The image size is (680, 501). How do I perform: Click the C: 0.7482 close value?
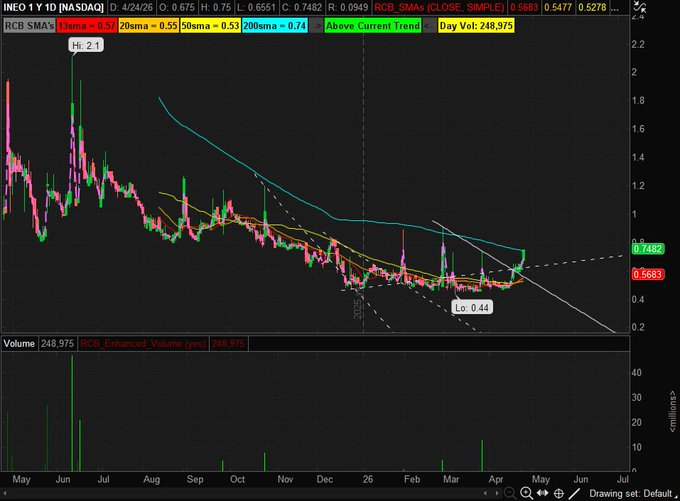coord(302,7)
